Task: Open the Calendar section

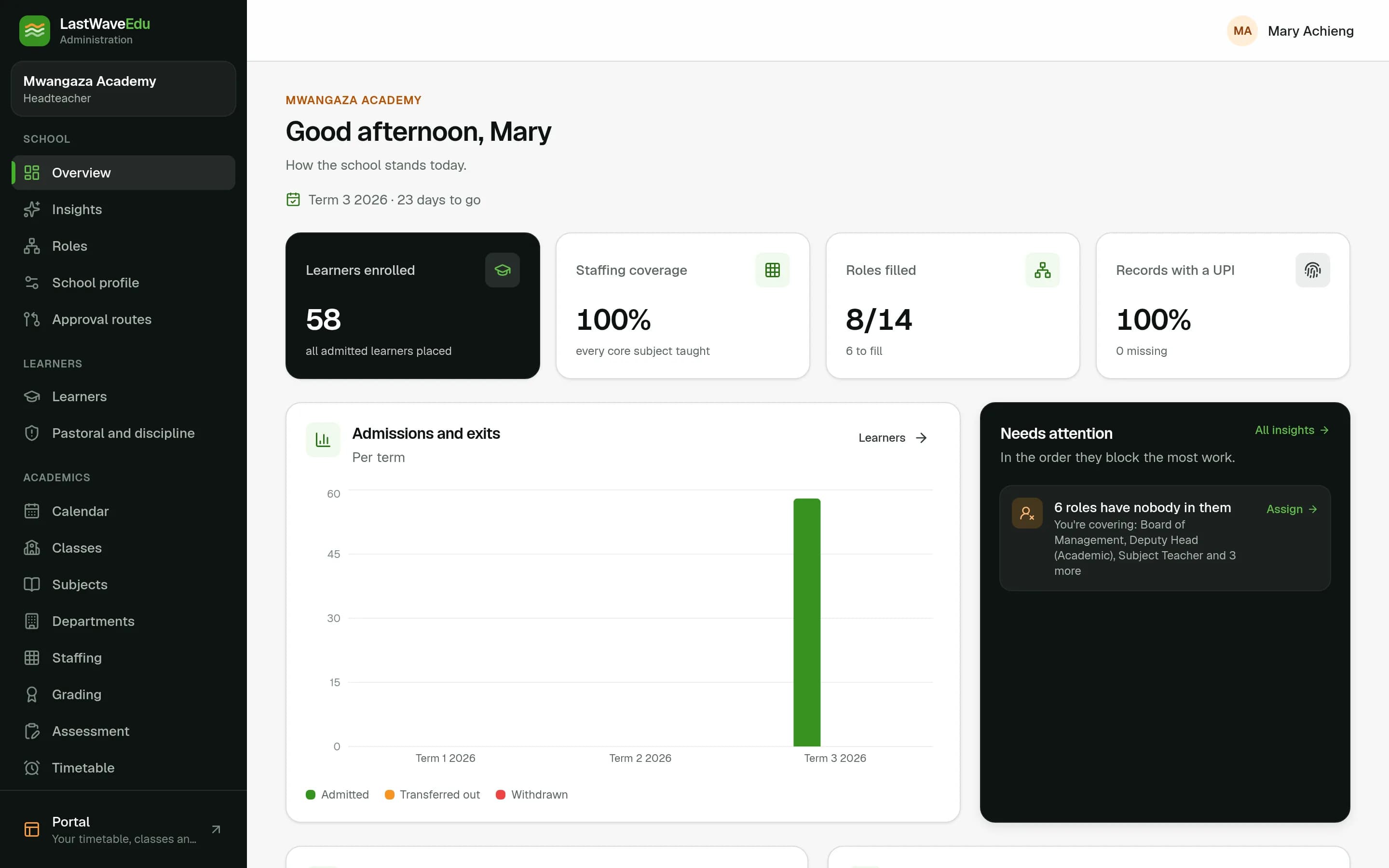Action: pyautogui.click(x=123, y=511)
